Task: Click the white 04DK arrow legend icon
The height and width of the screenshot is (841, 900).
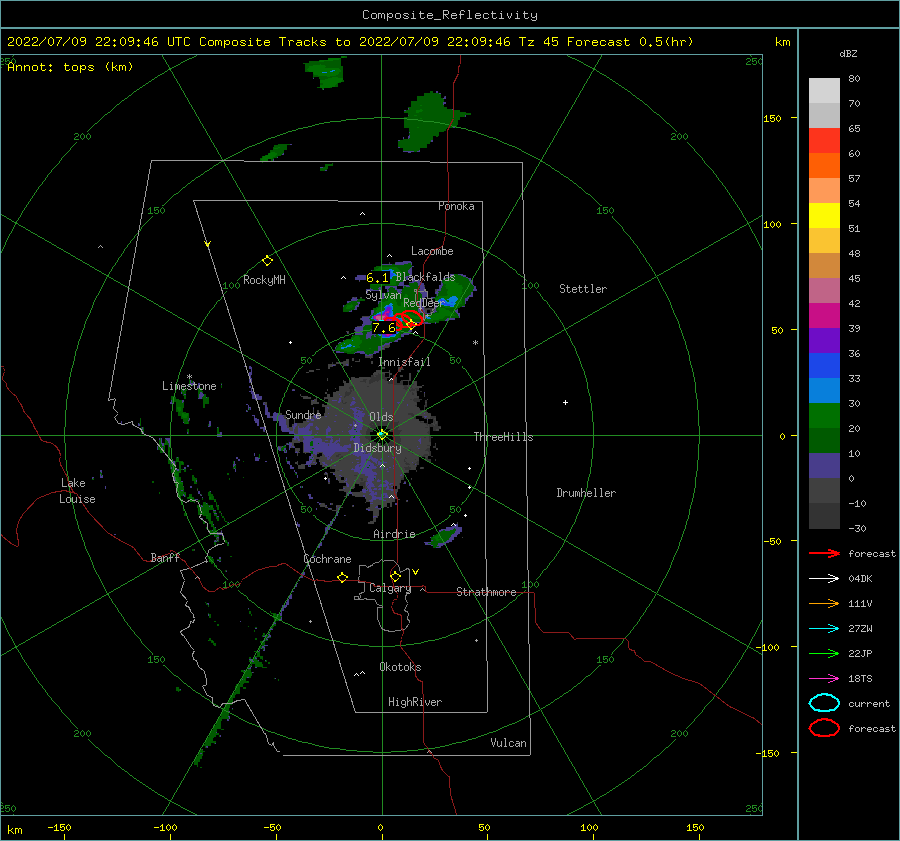Action: point(824,578)
